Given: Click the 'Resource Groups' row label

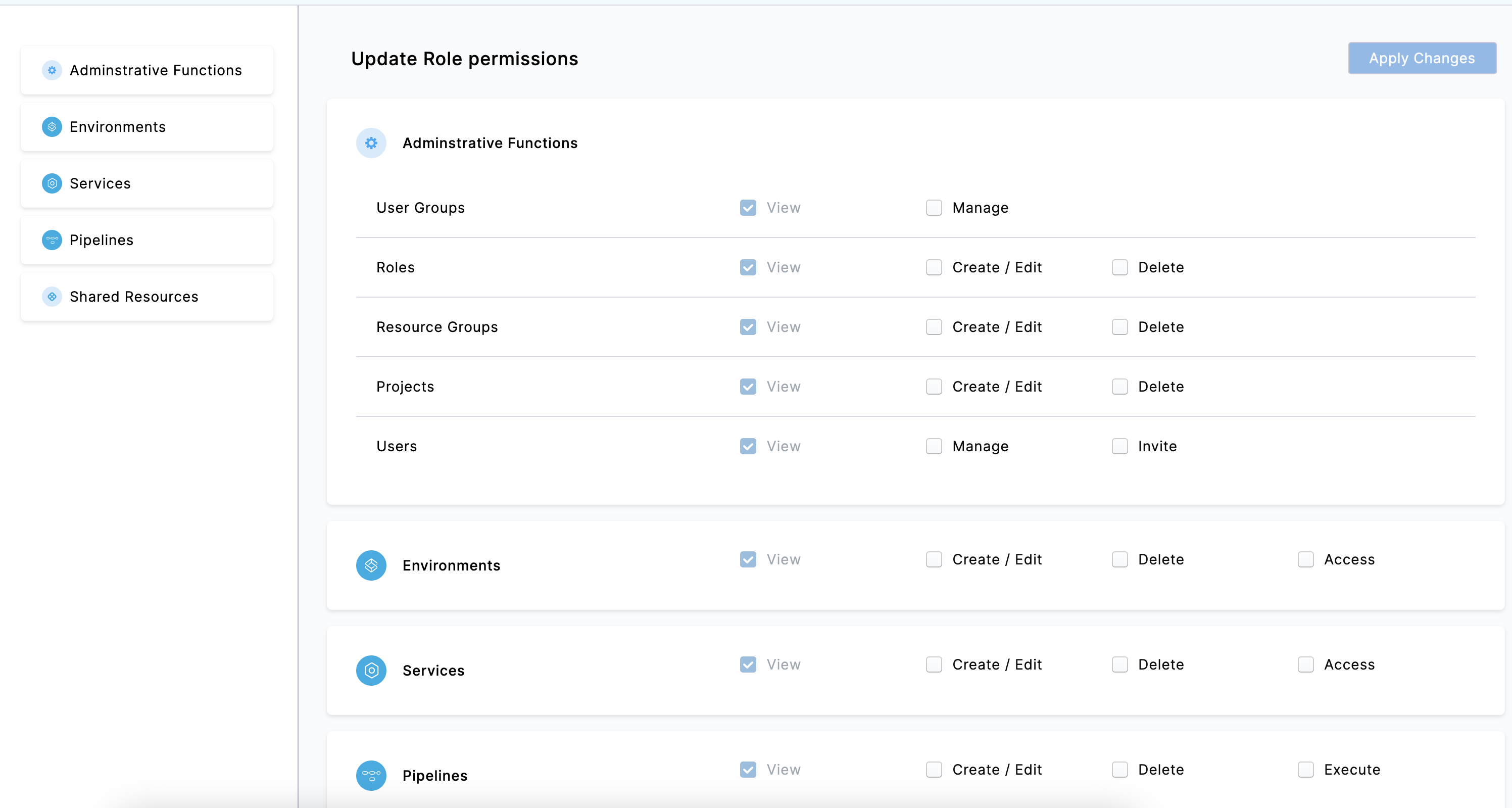Looking at the screenshot, I should point(436,327).
